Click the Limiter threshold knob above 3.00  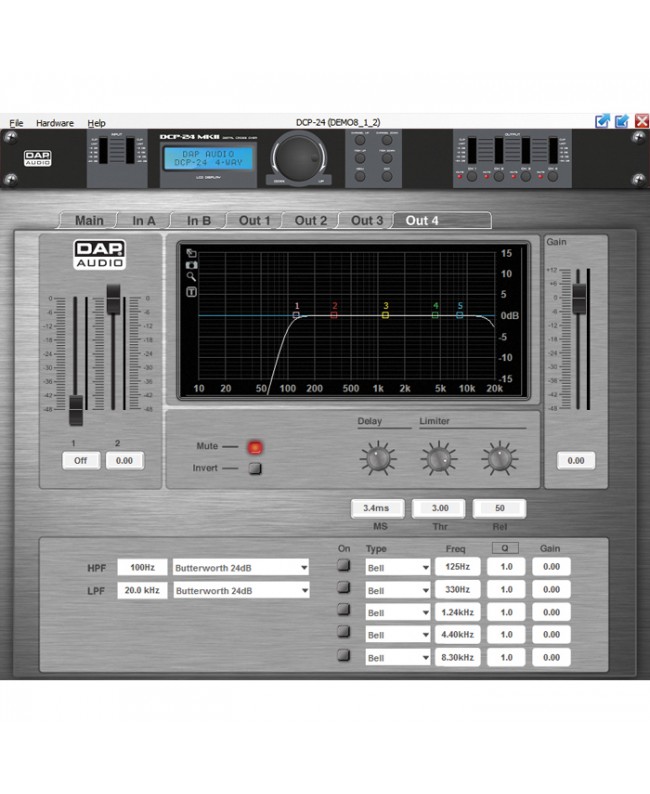point(439,458)
